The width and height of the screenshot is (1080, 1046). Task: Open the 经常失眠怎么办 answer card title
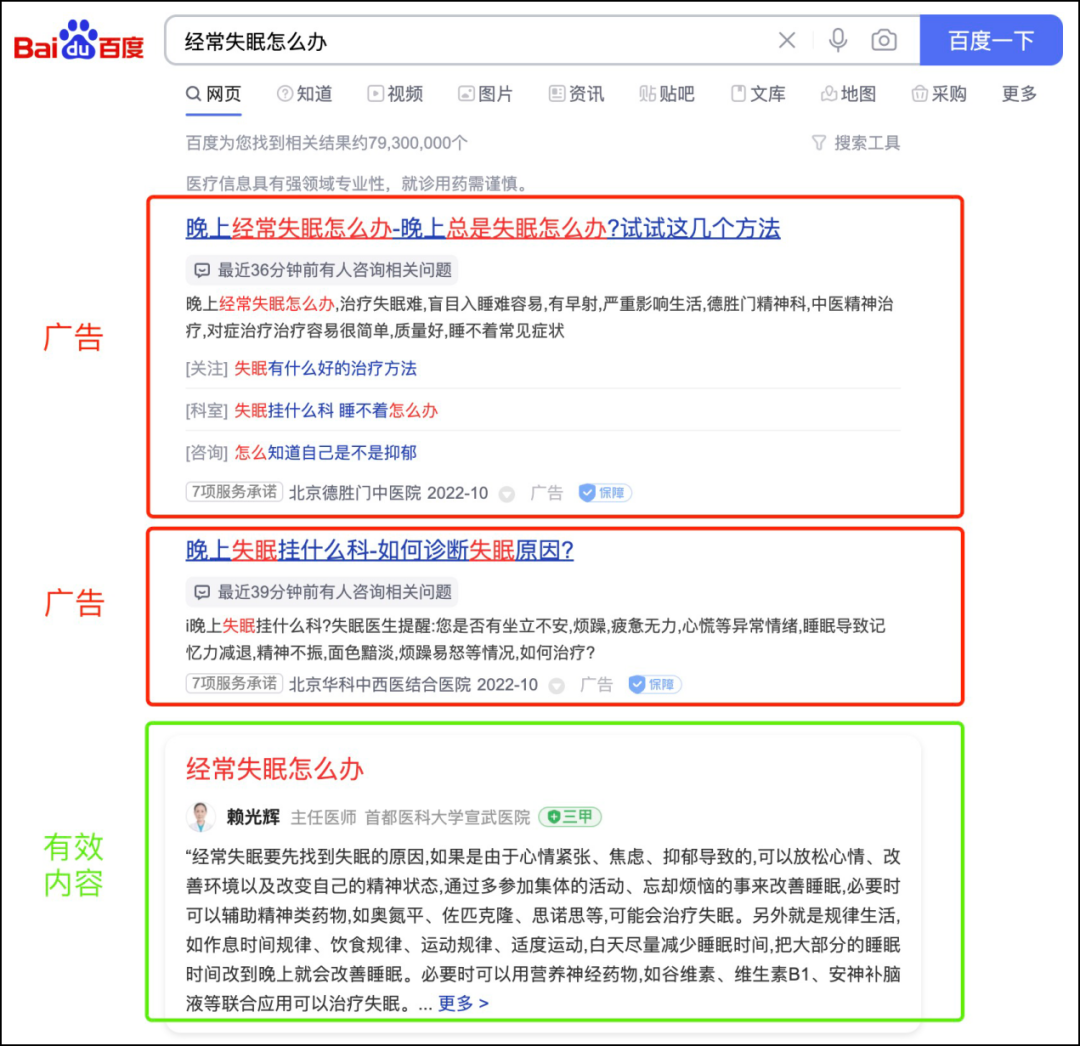[275, 768]
